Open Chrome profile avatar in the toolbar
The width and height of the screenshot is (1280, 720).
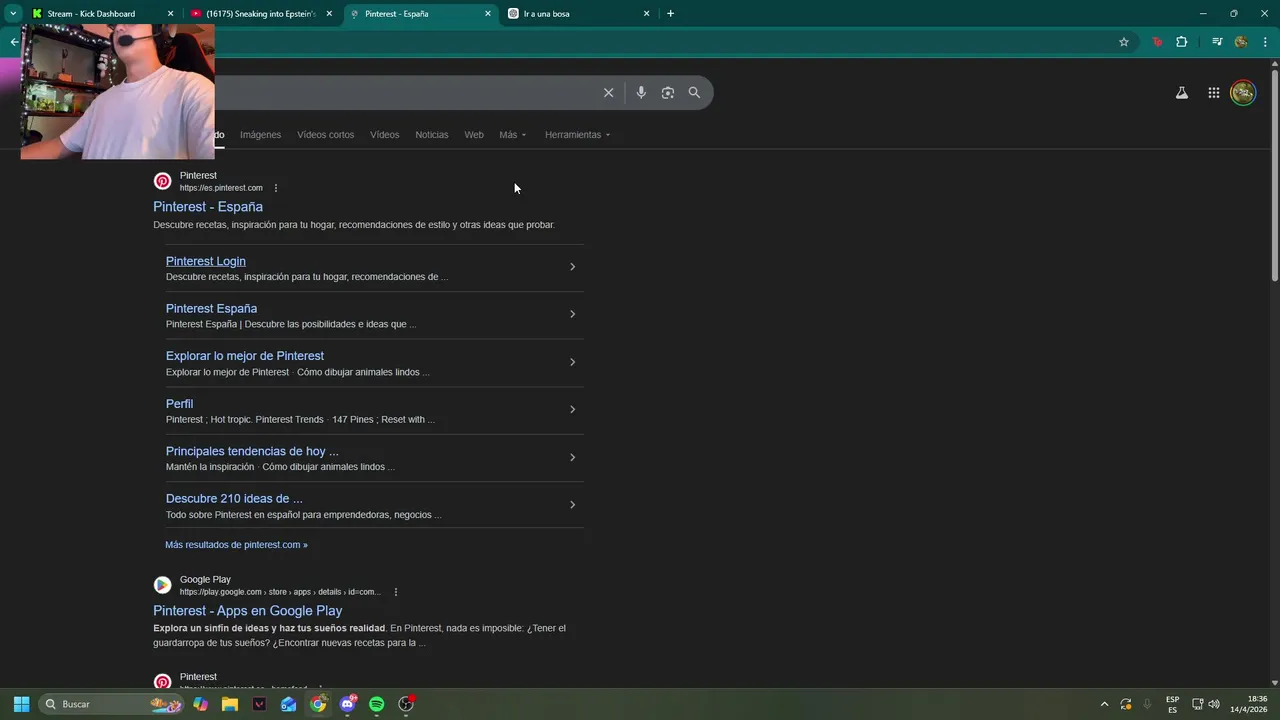pos(1241,42)
